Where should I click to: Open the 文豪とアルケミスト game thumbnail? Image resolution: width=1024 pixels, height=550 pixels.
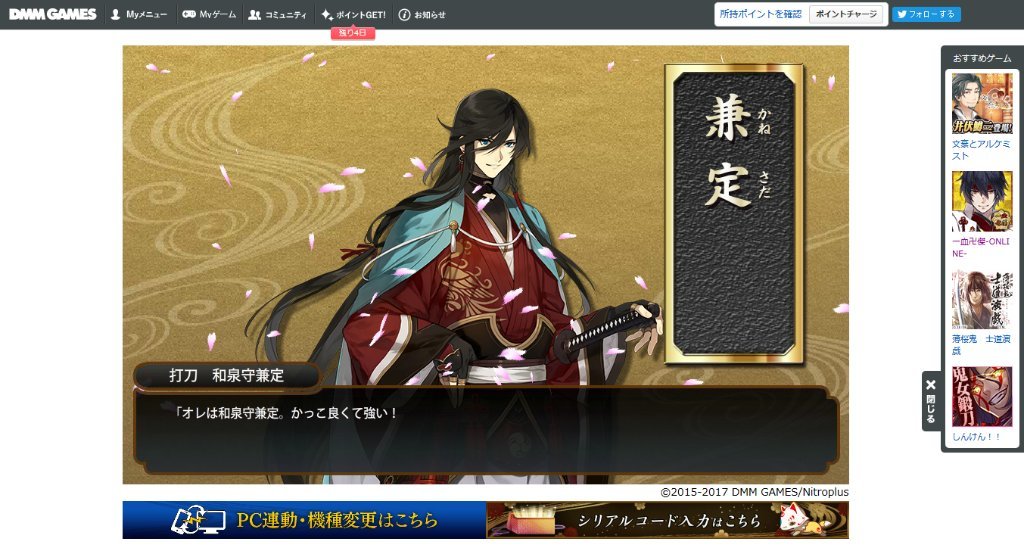coord(982,103)
